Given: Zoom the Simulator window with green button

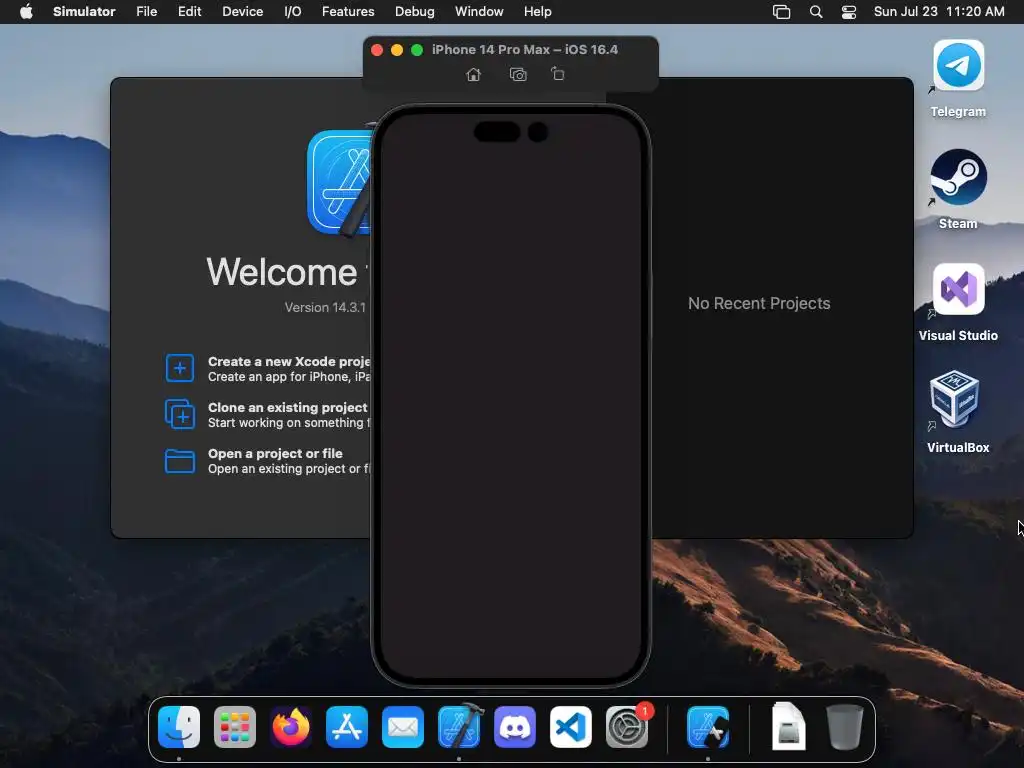Looking at the screenshot, I should [417, 50].
